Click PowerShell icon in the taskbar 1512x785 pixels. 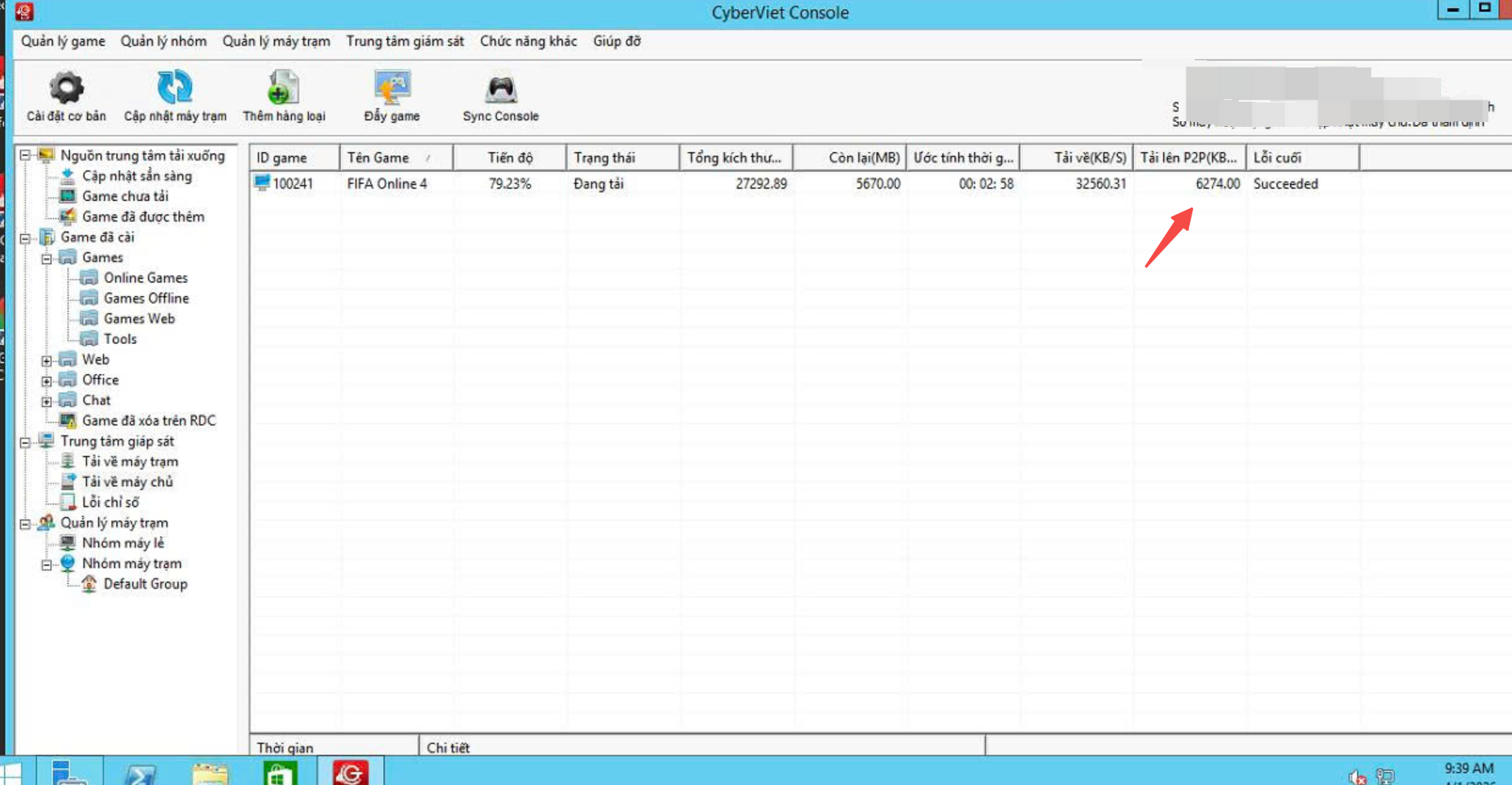coord(140,773)
